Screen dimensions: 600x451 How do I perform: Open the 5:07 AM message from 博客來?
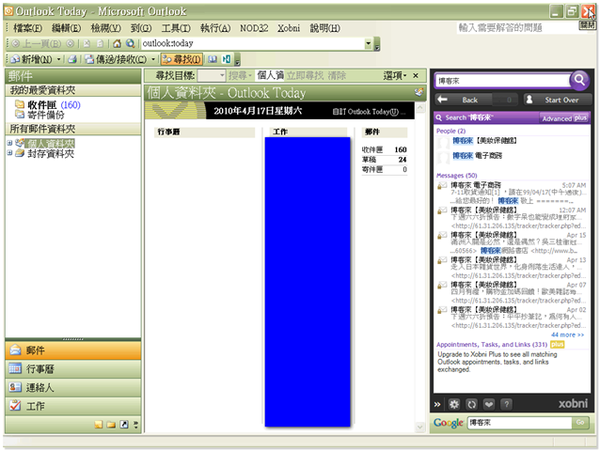(512, 192)
